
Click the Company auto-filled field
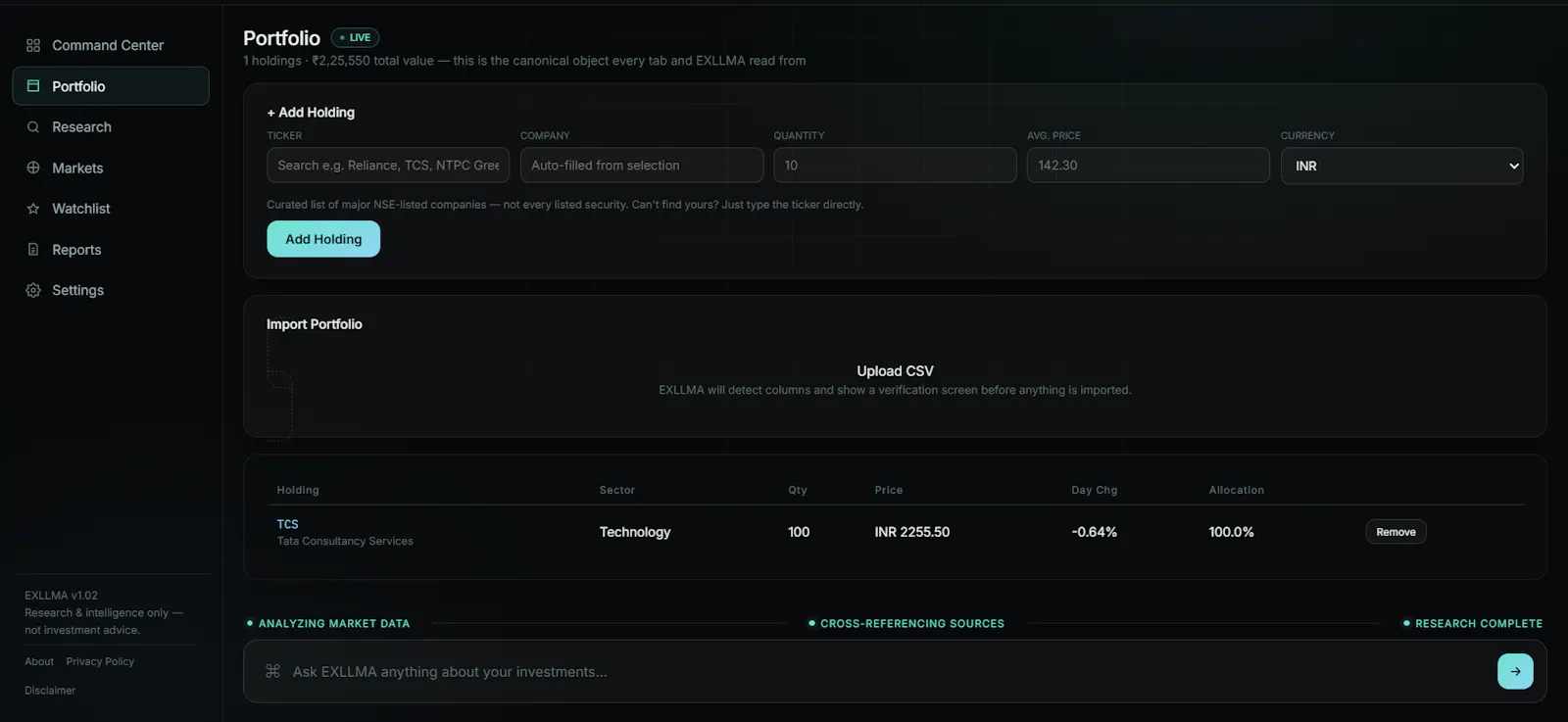tap(642, 166)
